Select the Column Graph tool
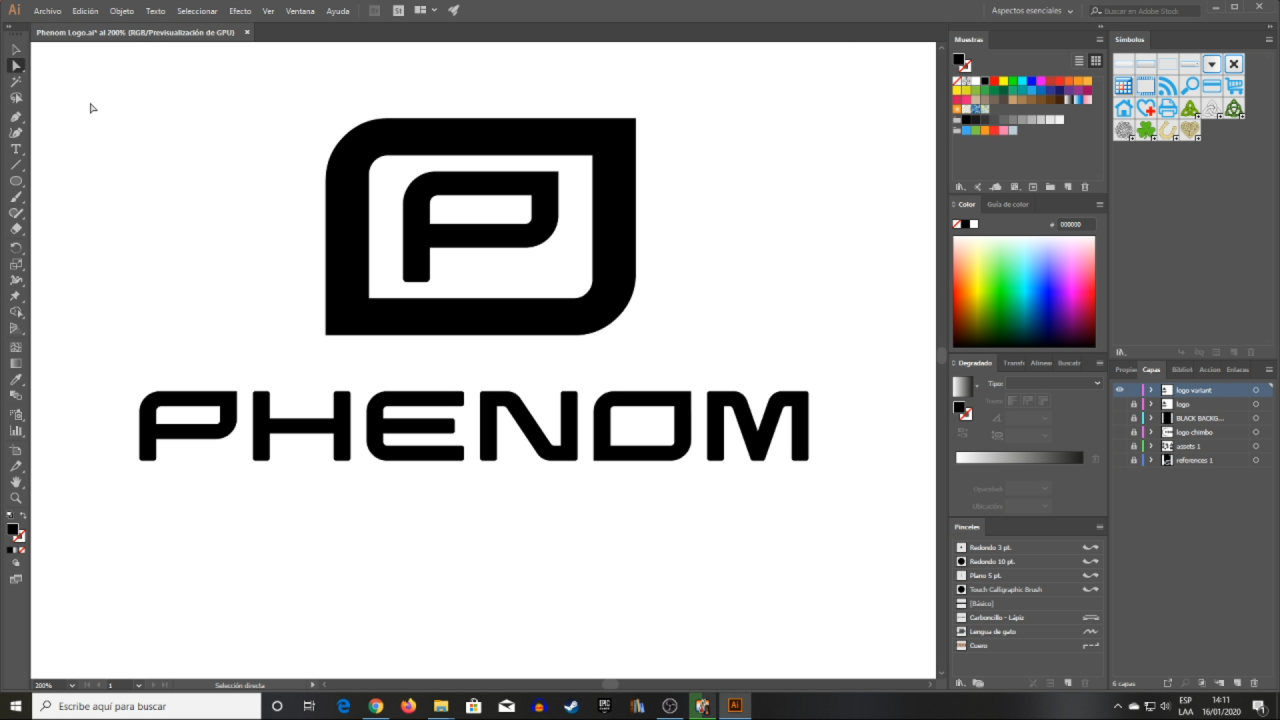 pyautogui.click(x=16, y=431)
